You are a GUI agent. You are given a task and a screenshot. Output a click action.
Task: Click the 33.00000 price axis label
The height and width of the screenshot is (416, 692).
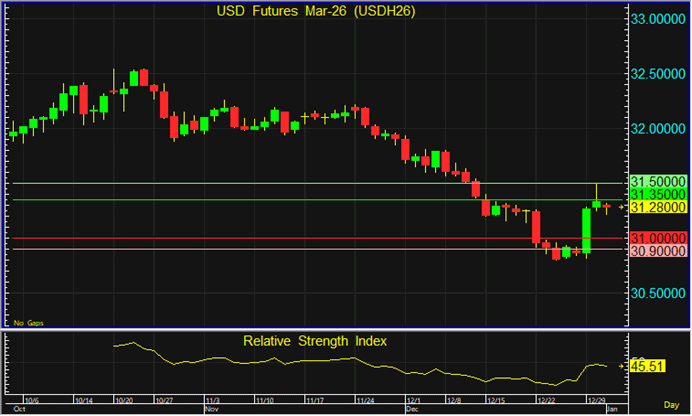[658, 19]
